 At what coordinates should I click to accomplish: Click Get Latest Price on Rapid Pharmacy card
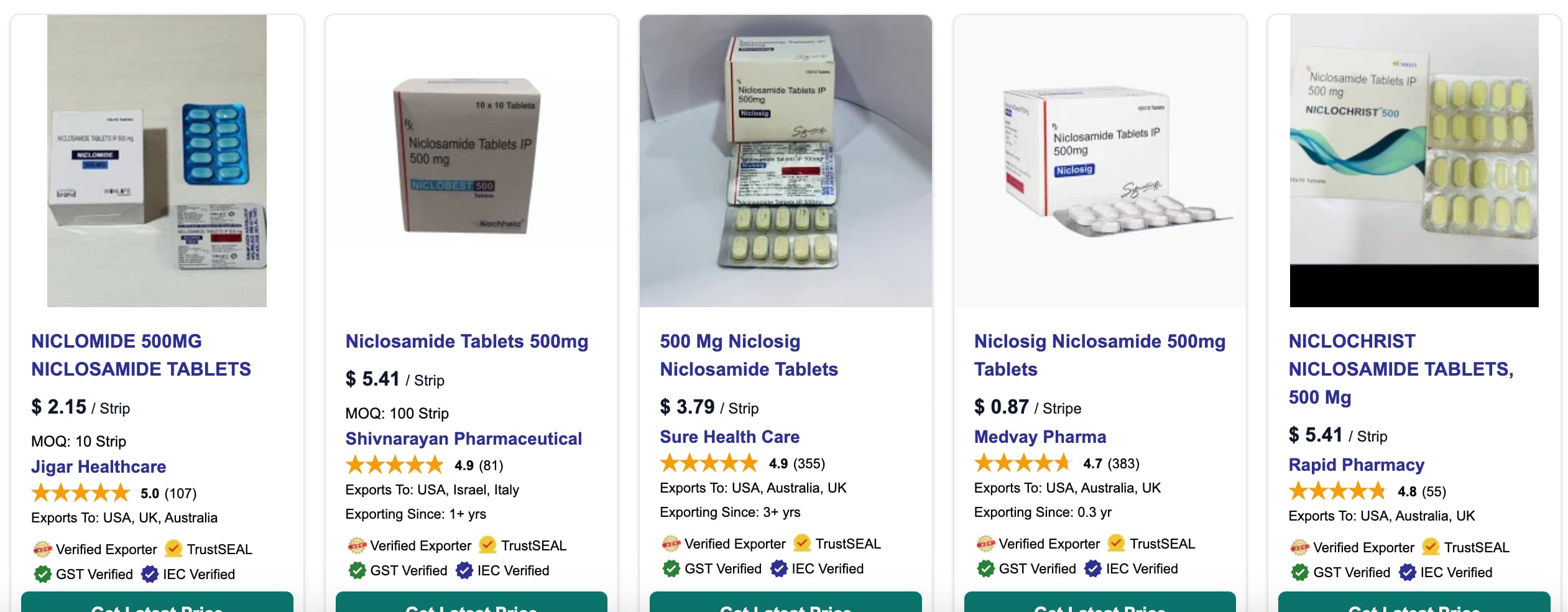[x=1414, y=603]
